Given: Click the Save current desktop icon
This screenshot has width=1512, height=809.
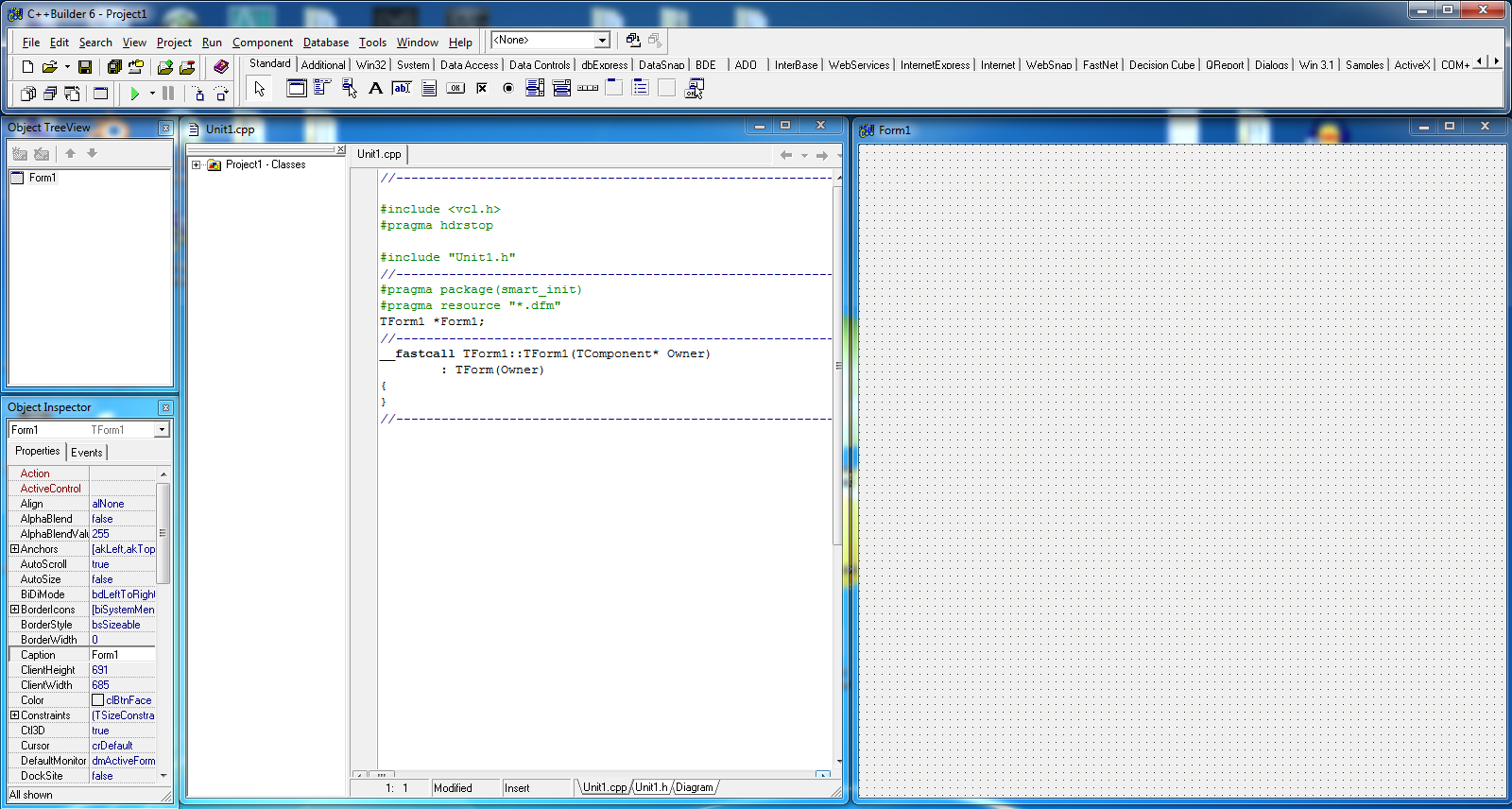Looking at the screenshot, I should point(633,40).
